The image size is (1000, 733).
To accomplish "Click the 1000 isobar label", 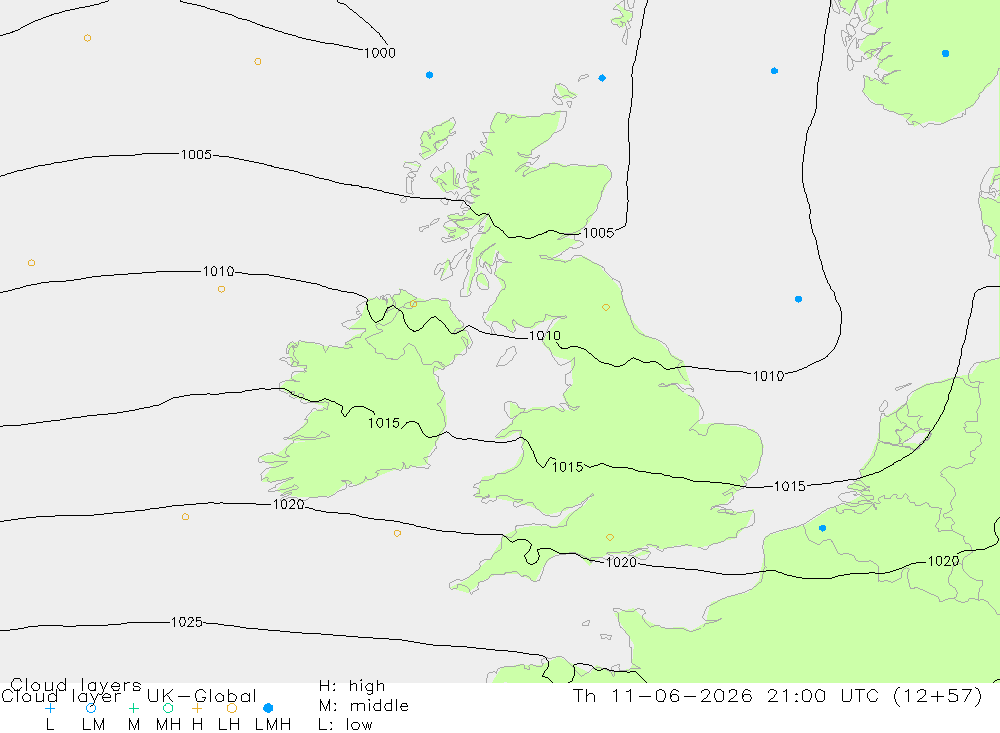I will click(379, 53).
